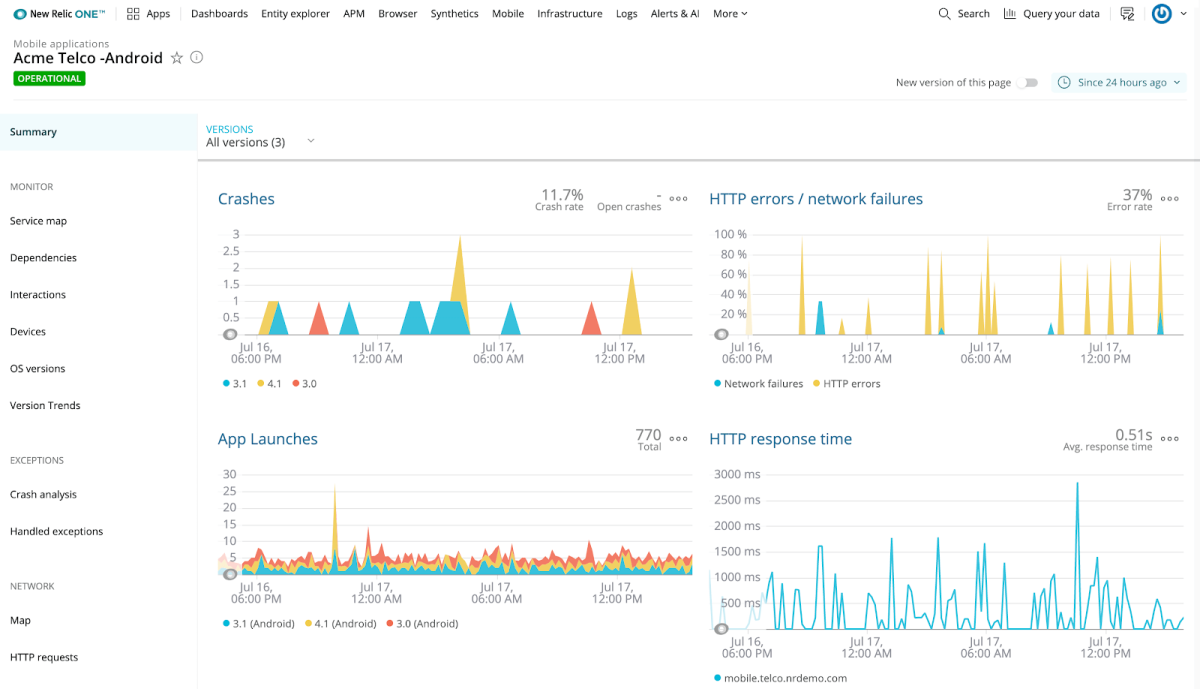Open Dependencies in sidebar
Screen dimensions: 1200x689
pos(43,258)
